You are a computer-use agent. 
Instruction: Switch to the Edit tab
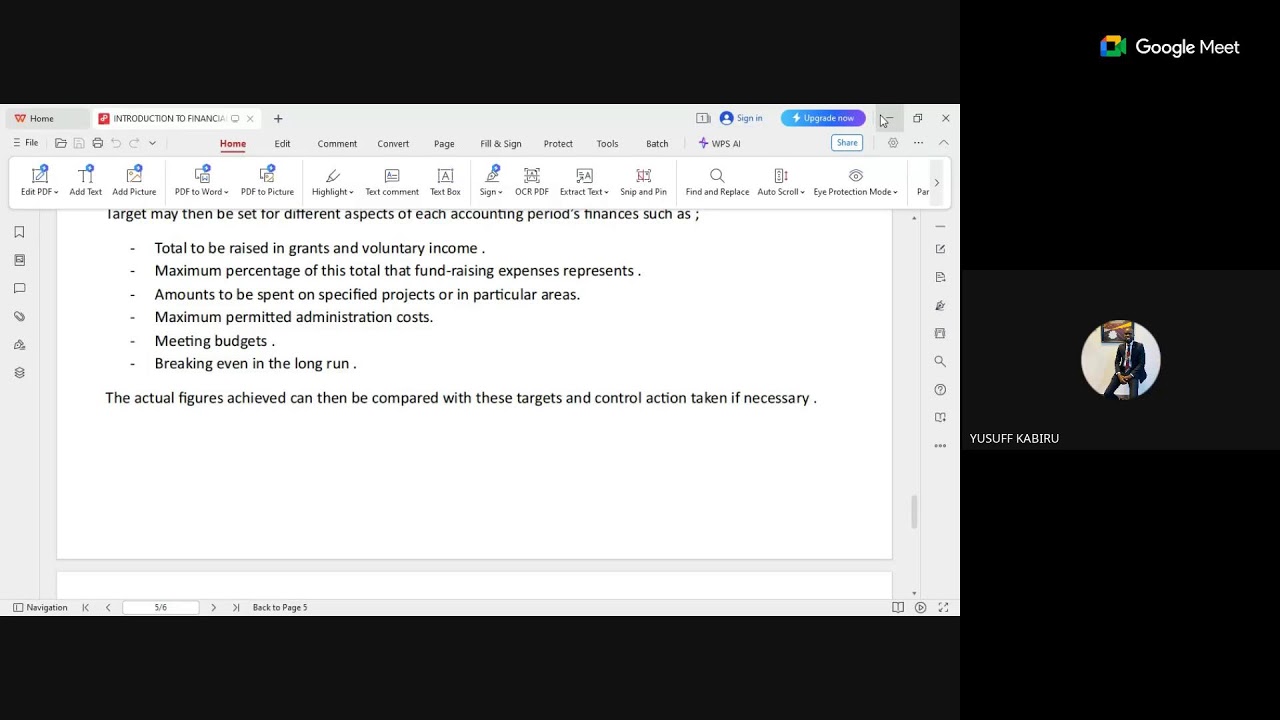(282, 143)
